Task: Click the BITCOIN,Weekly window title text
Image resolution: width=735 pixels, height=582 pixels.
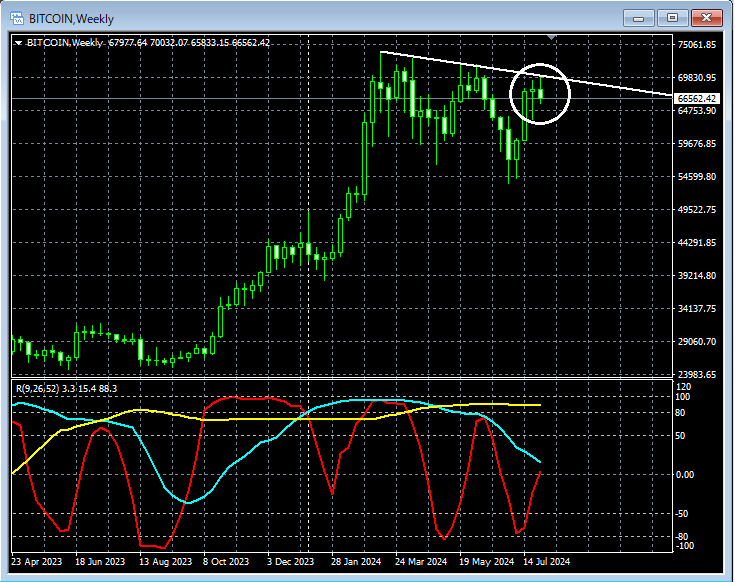Action: tap(71, 19)
